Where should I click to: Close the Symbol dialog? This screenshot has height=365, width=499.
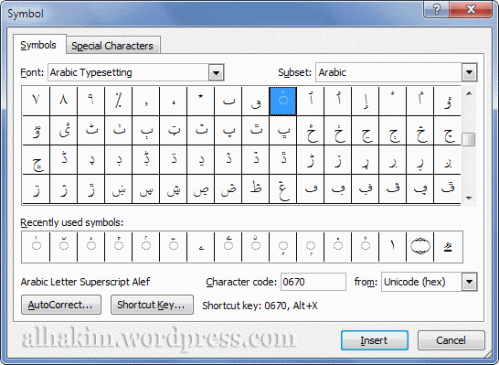pos(471,9)
